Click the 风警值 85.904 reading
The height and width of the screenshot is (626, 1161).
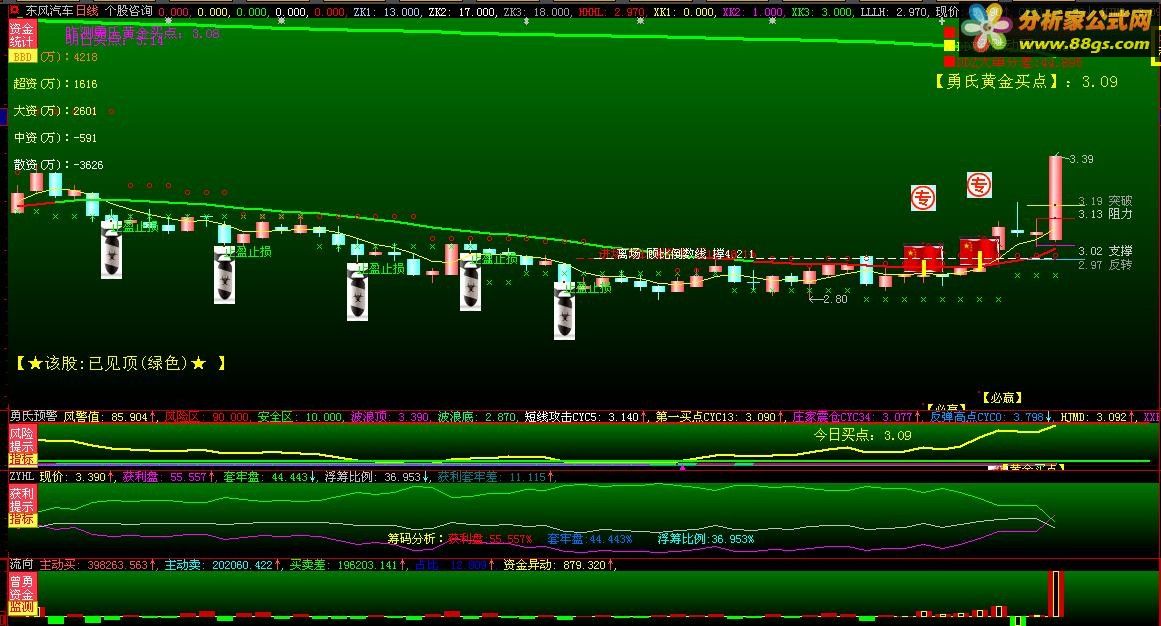pyautogui.click(x=110, y=416)
